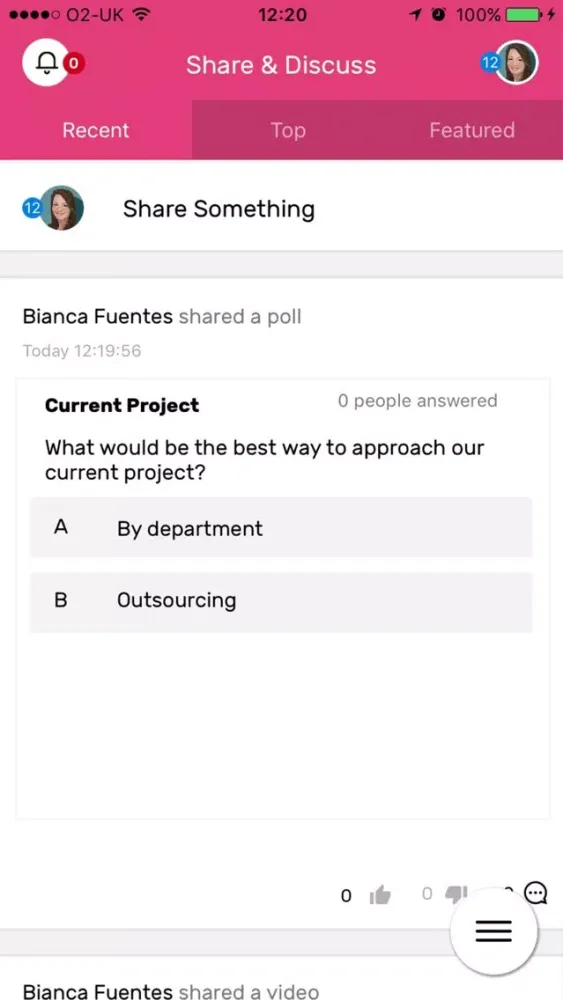Image resolution: width=563 pixels, height=1000 pixels.
Task: View the 0 people answered count
Action: [417, 401]
